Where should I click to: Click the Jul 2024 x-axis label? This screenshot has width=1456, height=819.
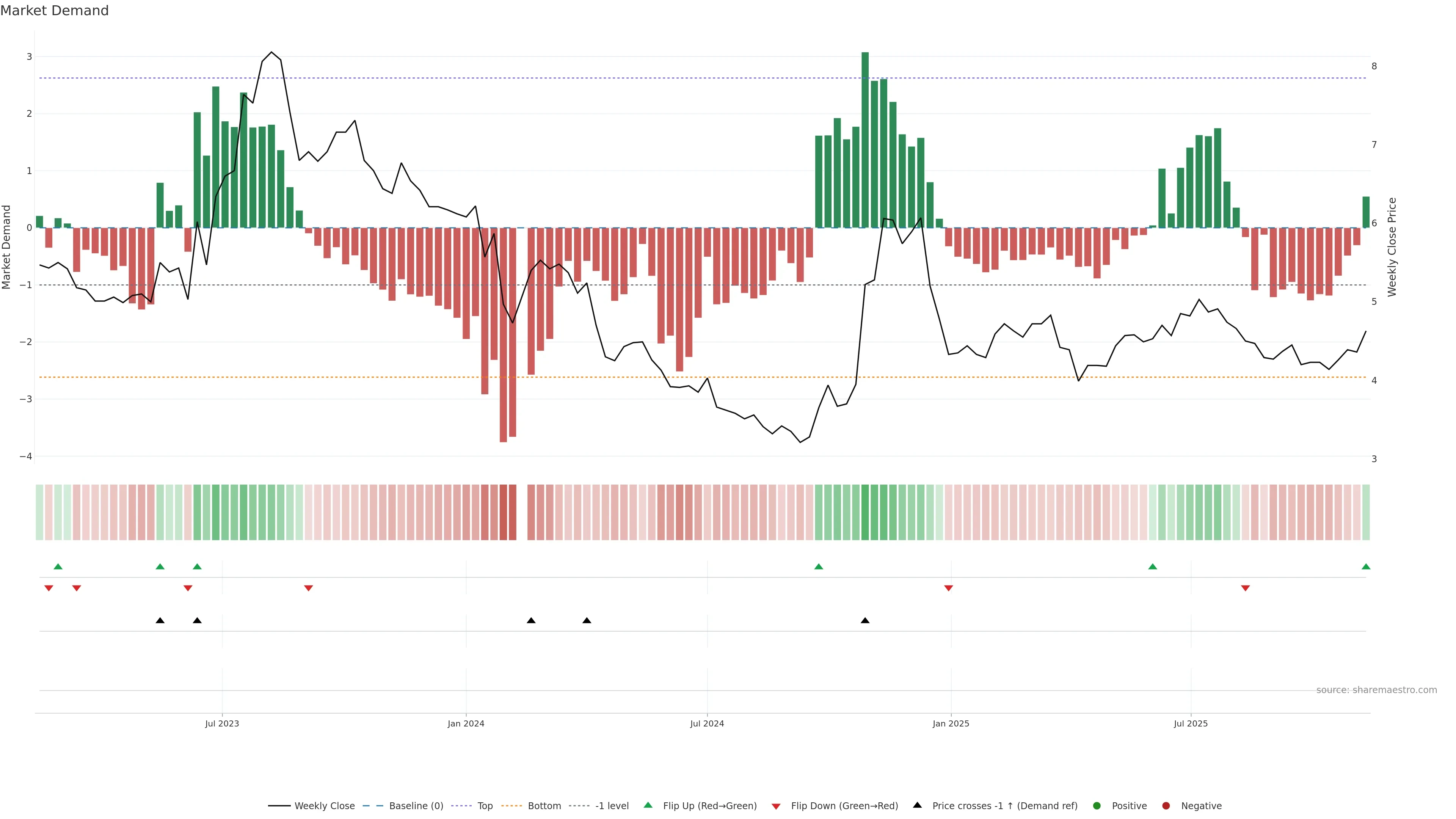pyautogui.click(x=706, y=724)
